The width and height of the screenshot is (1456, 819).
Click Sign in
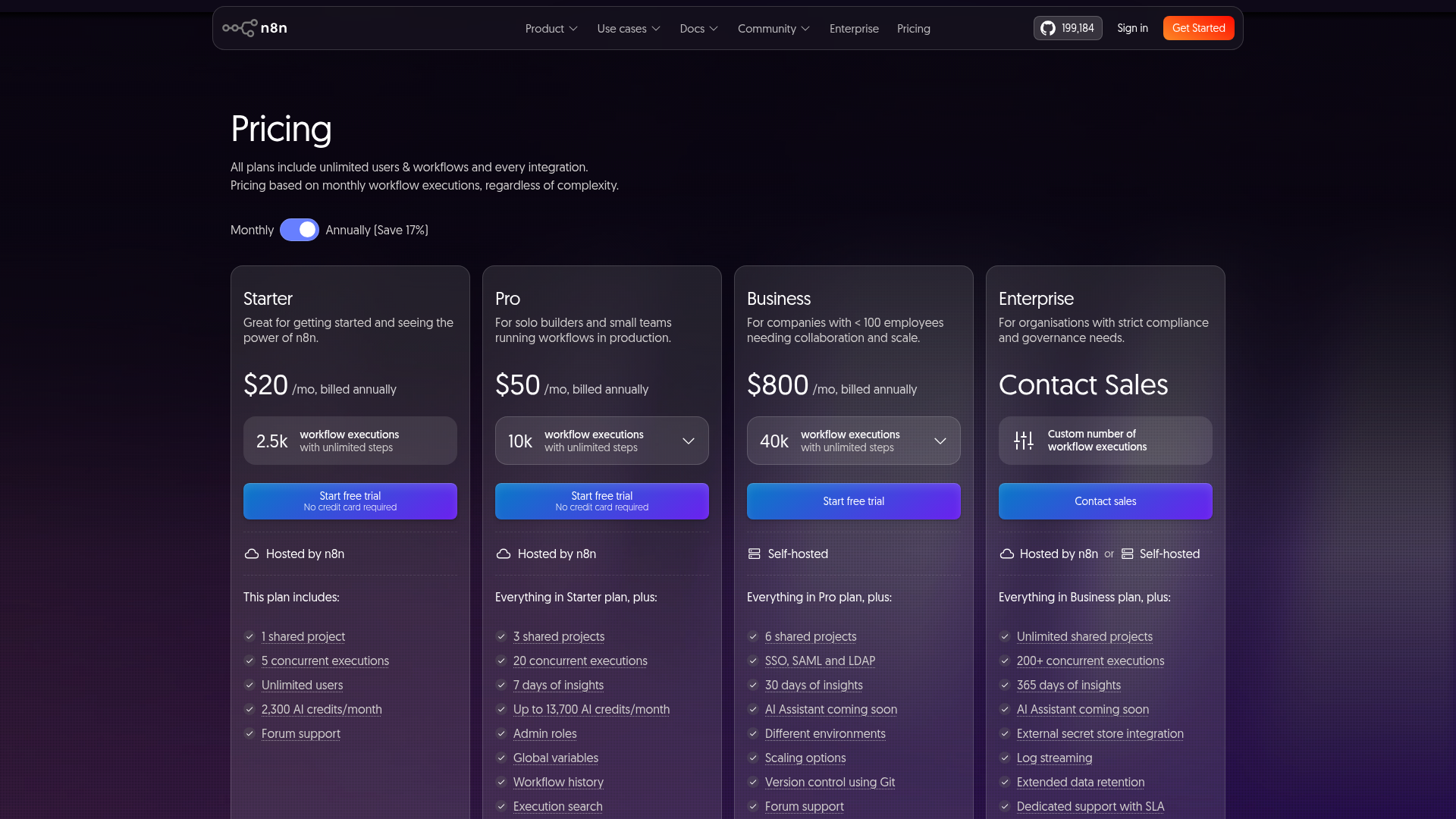tap(1132, 28)
